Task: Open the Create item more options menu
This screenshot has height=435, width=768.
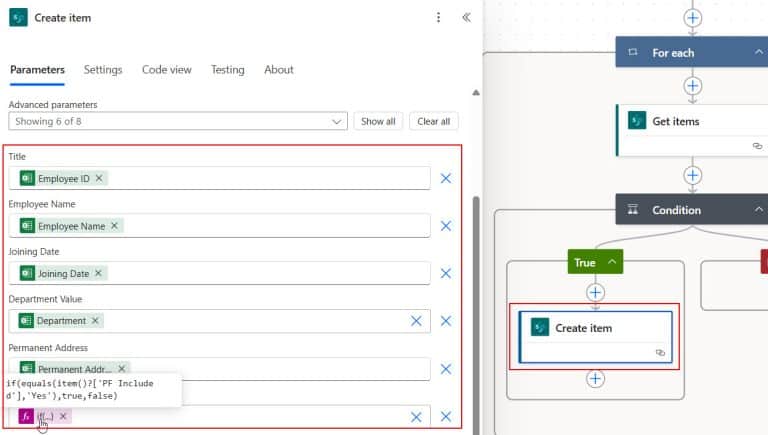Action: pyautogui.click(x=438, y=18)
